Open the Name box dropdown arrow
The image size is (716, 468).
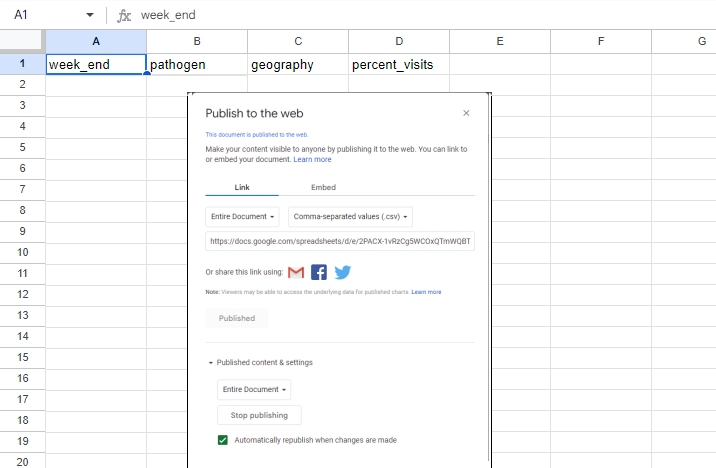point(90,16)
